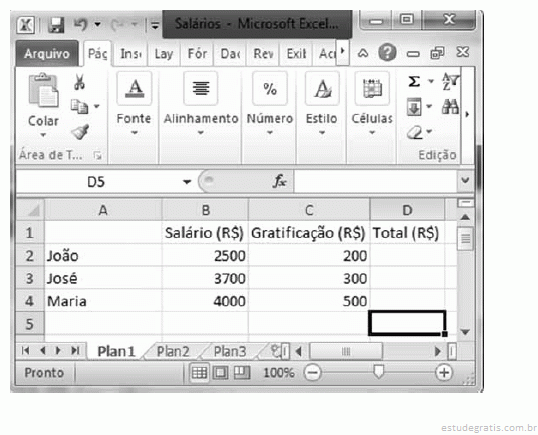Open the Arquivo tab
The height and width of the screenshot is (435, 538).
click(x=47, y=54)
